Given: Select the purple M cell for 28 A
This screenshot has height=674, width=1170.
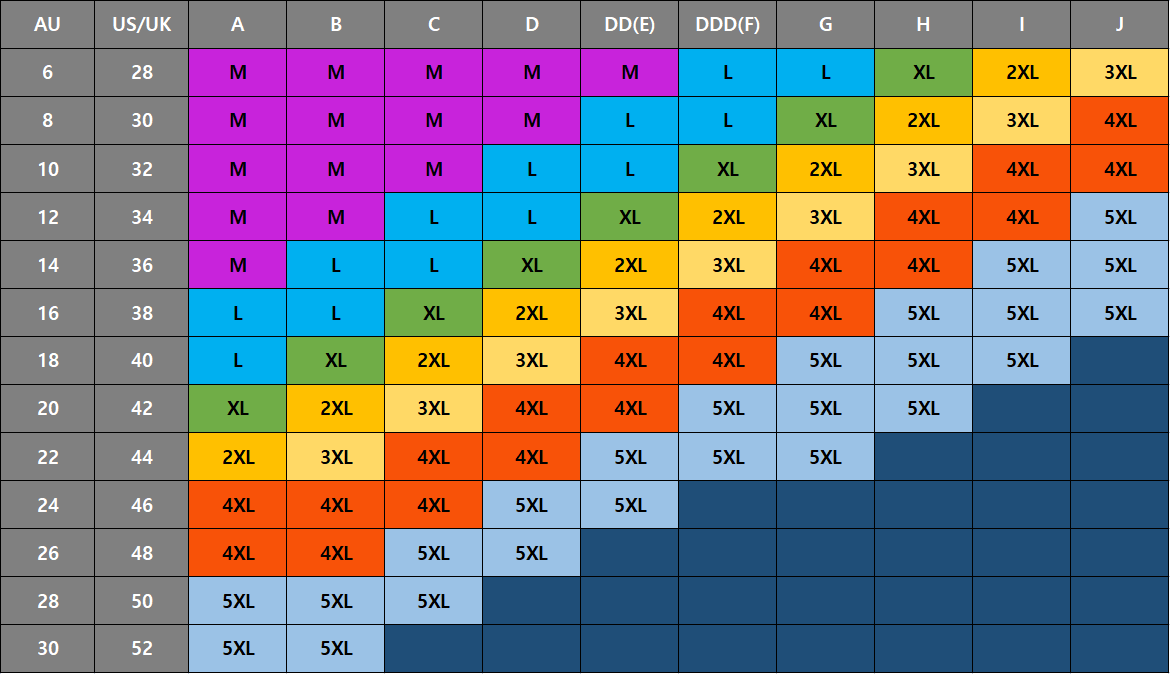Looking at the screenshot, I should pos(237,72).
